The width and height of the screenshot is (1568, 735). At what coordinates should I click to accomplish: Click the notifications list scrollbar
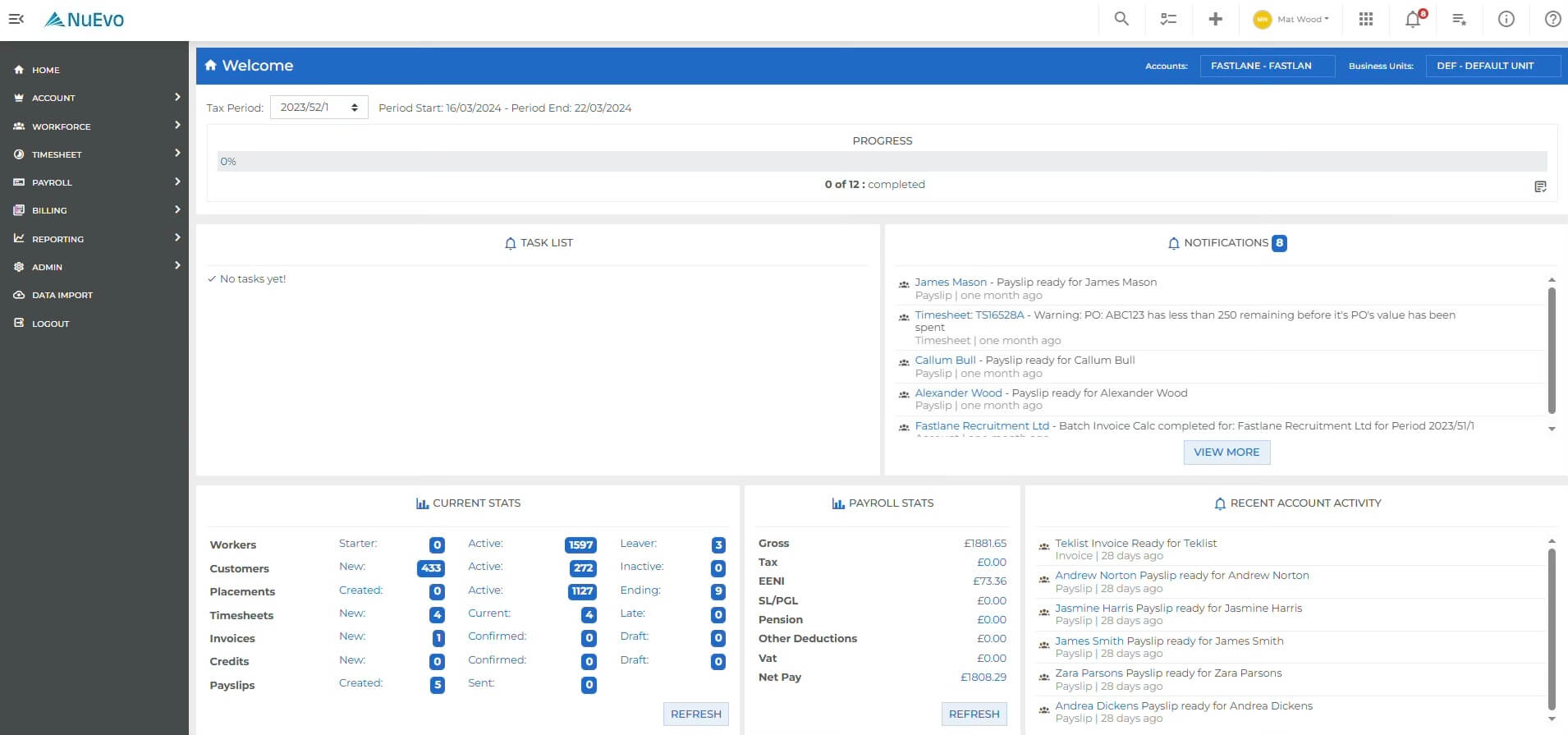(1552, 351)
